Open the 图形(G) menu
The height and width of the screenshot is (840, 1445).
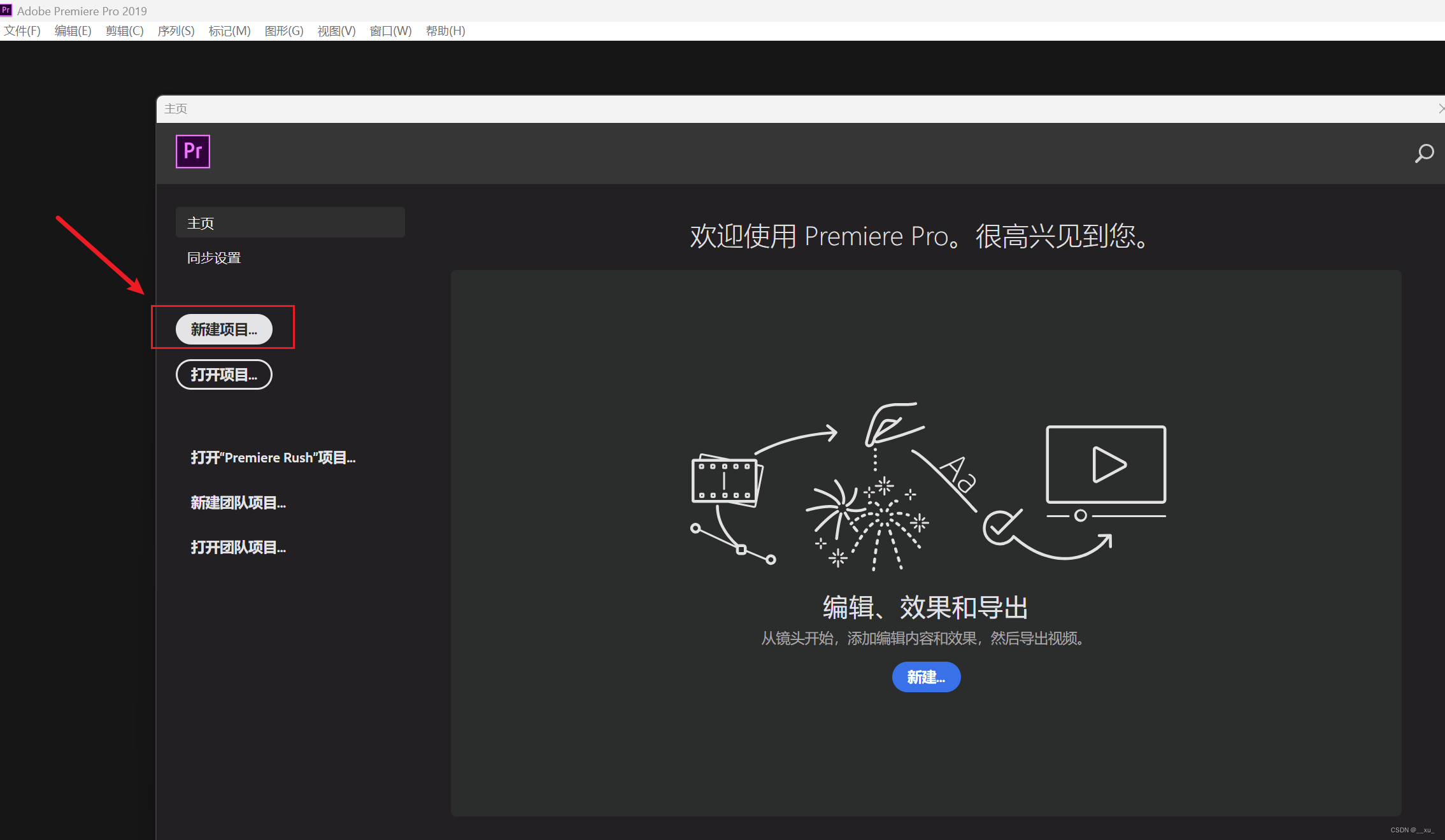pos(284,31)
